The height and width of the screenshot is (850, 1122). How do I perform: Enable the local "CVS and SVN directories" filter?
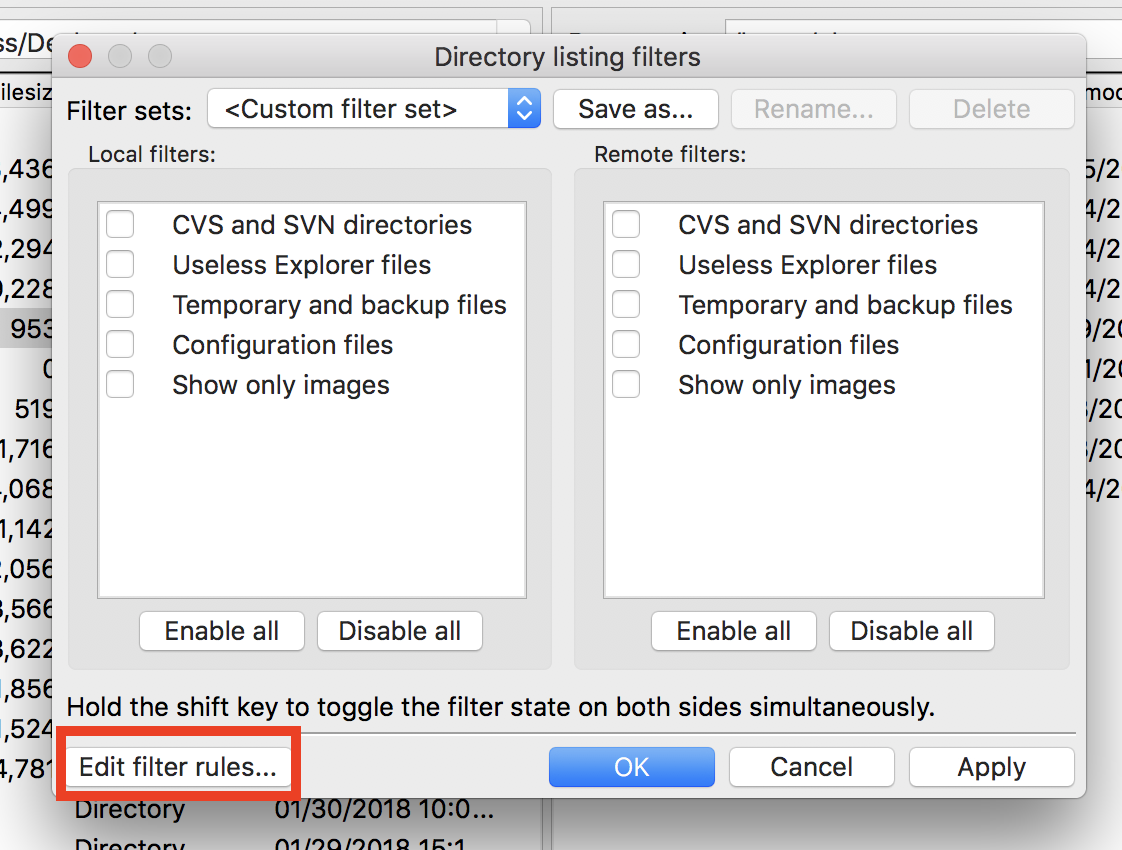120,224
